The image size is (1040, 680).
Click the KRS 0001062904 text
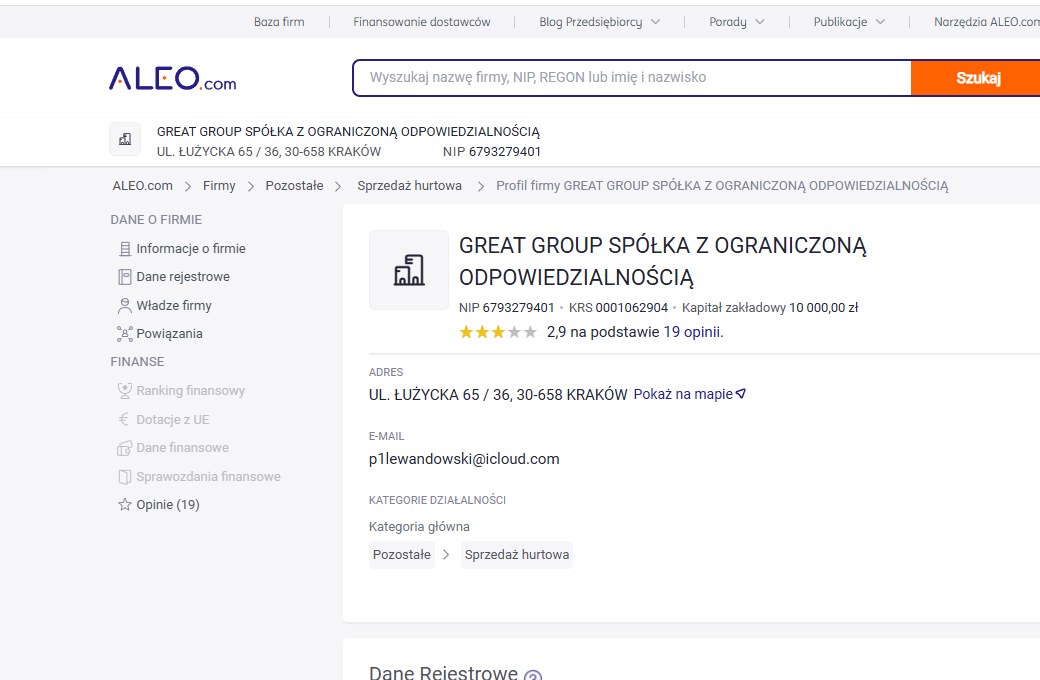pos(618,308)
